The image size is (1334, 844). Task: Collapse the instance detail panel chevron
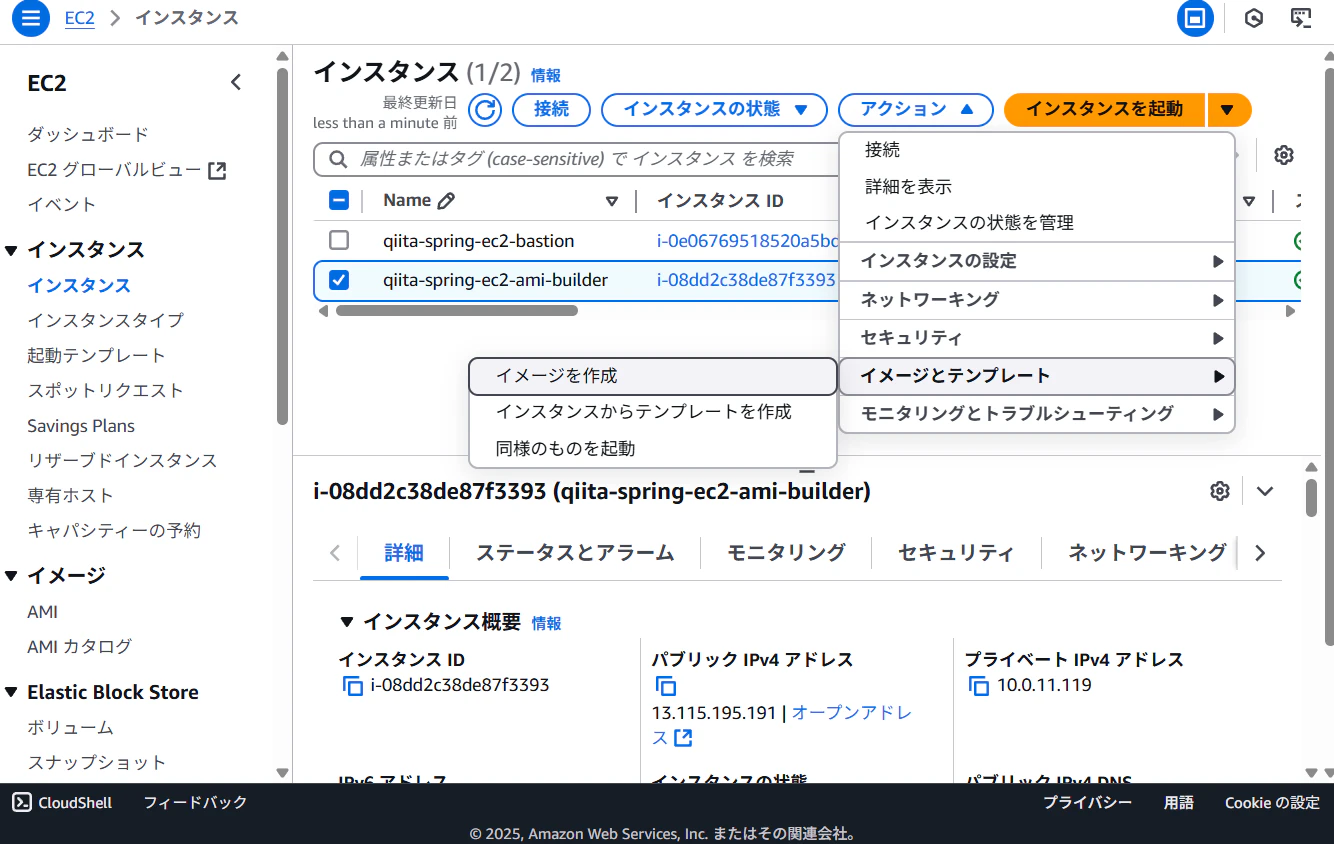(x=1265, y=491)
